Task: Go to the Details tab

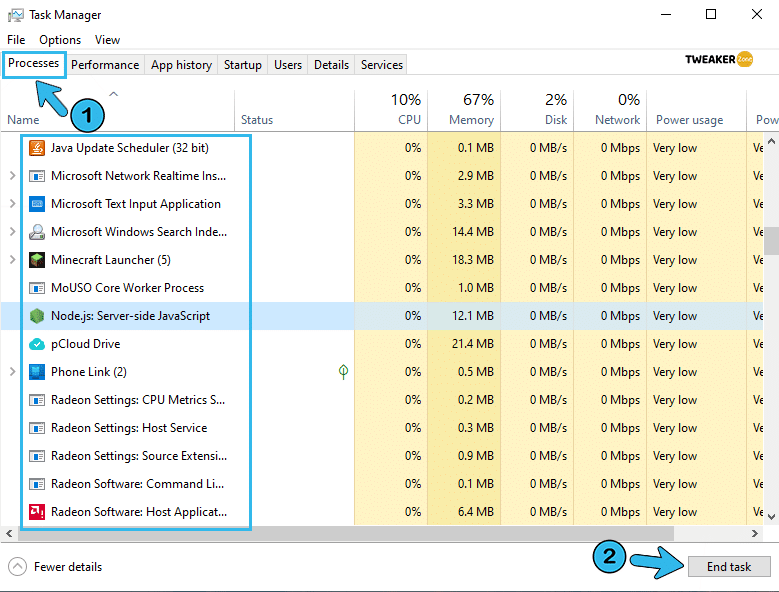Action: [x=331, y=65]
